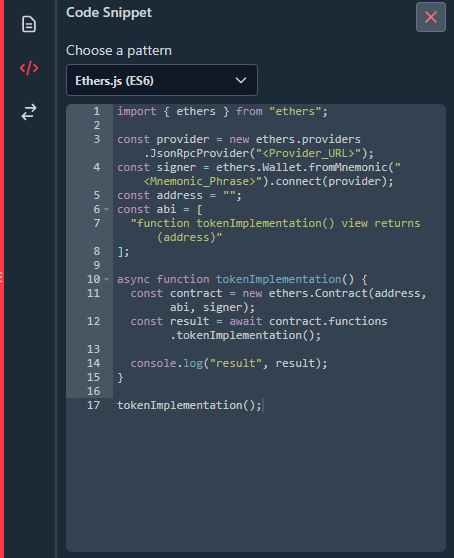Place cursor on the import ethers line
The width and height of the screenshot is (454, 558).
click(222, 111)
